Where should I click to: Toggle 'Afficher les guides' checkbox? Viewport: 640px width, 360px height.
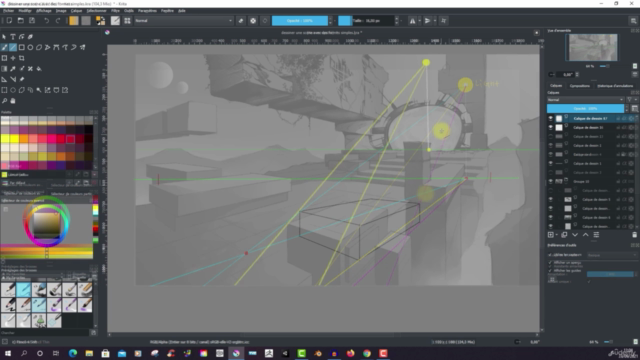point(550,270)
